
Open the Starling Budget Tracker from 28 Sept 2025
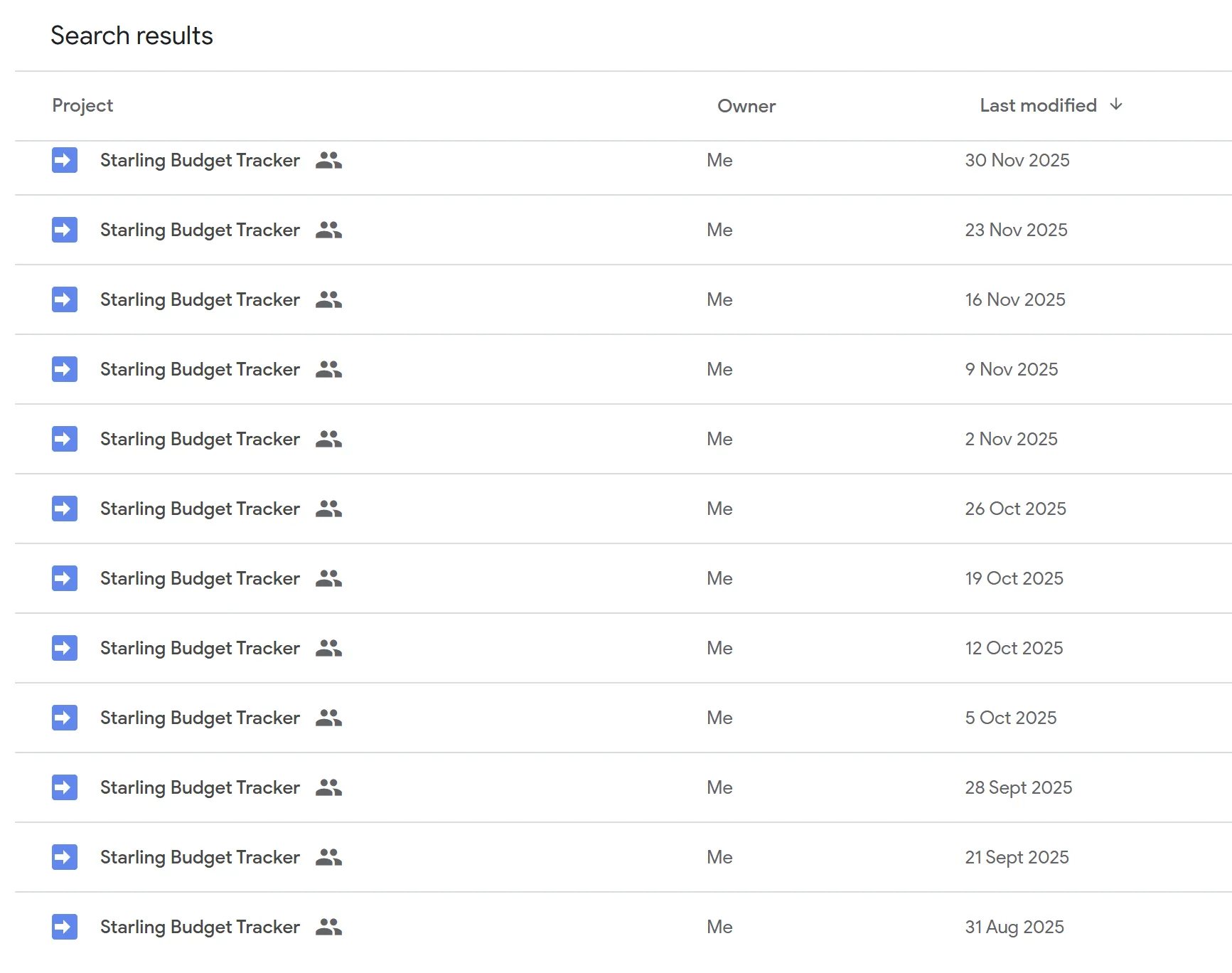pos(199,787)
